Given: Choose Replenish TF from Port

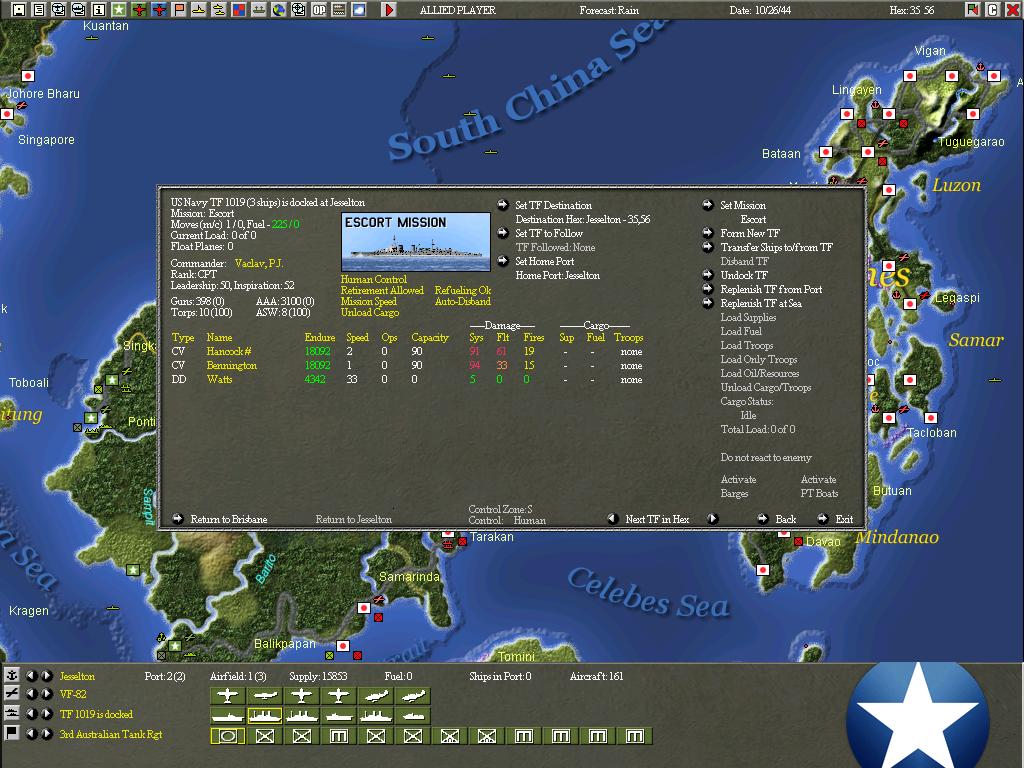Looking at the screenshot, I should coord(771,289).
